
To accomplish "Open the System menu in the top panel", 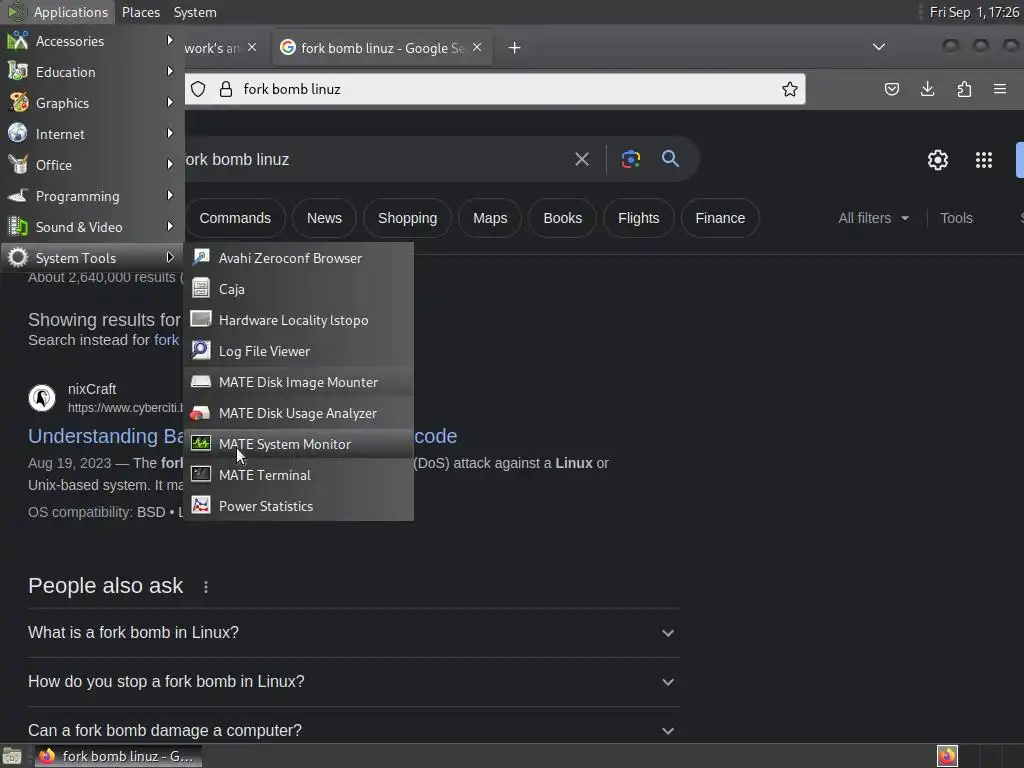I will click(x=195, y=12).
